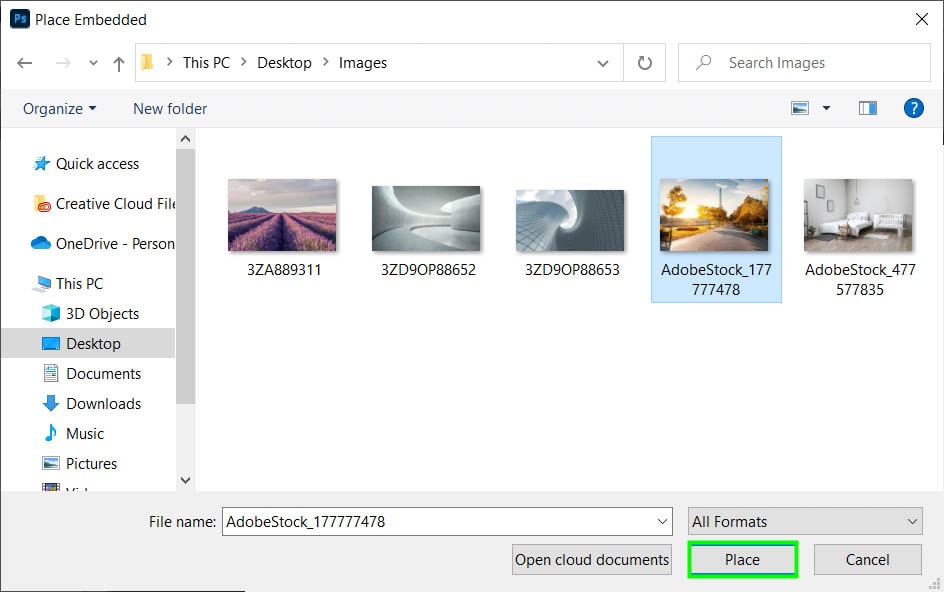The width and height of the screenshot is (944, 592).
Task: Select This PC in navigation tree
Action: click(79, 284)
